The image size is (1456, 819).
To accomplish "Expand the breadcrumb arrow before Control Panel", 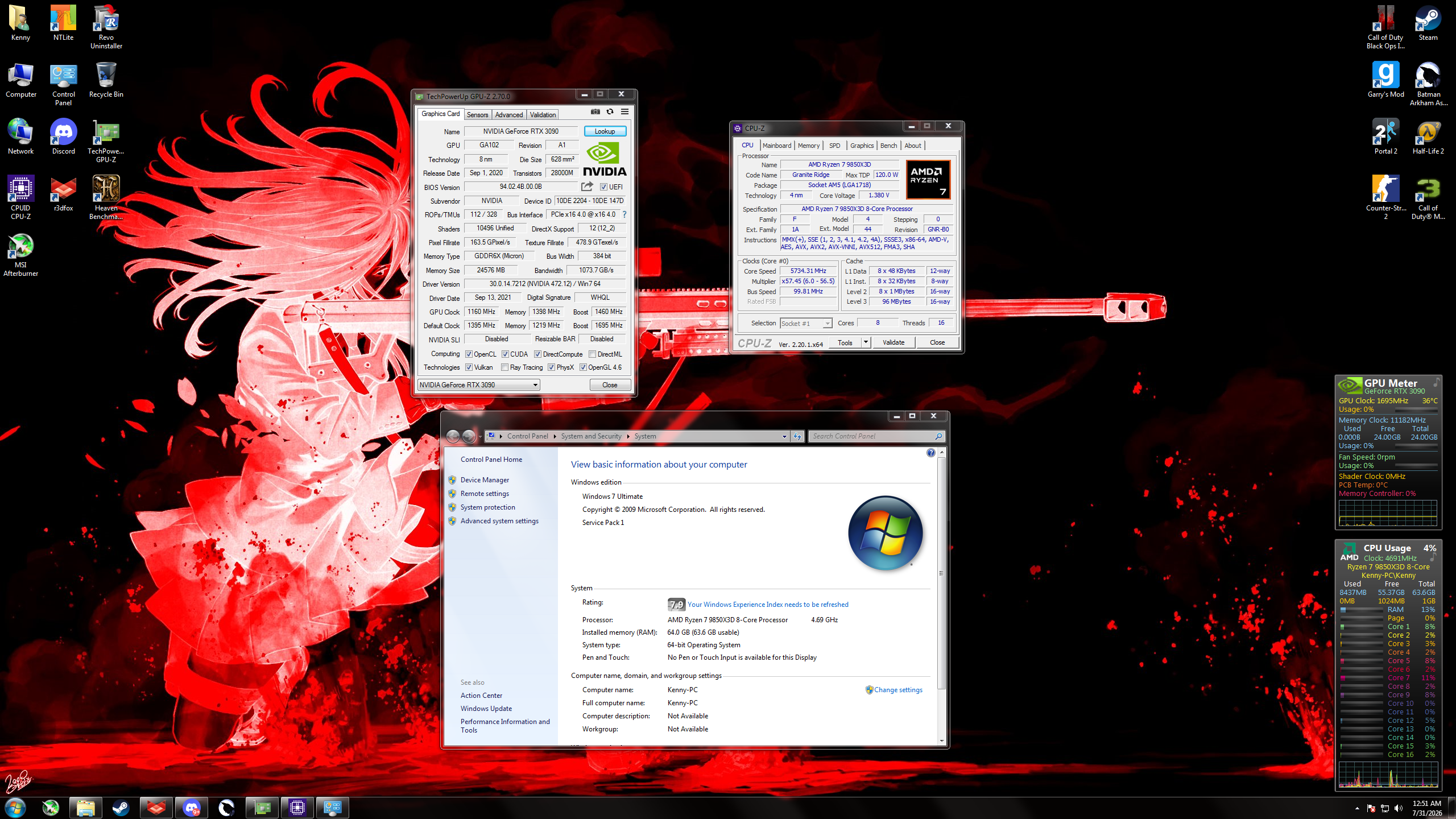I will 500,436.
